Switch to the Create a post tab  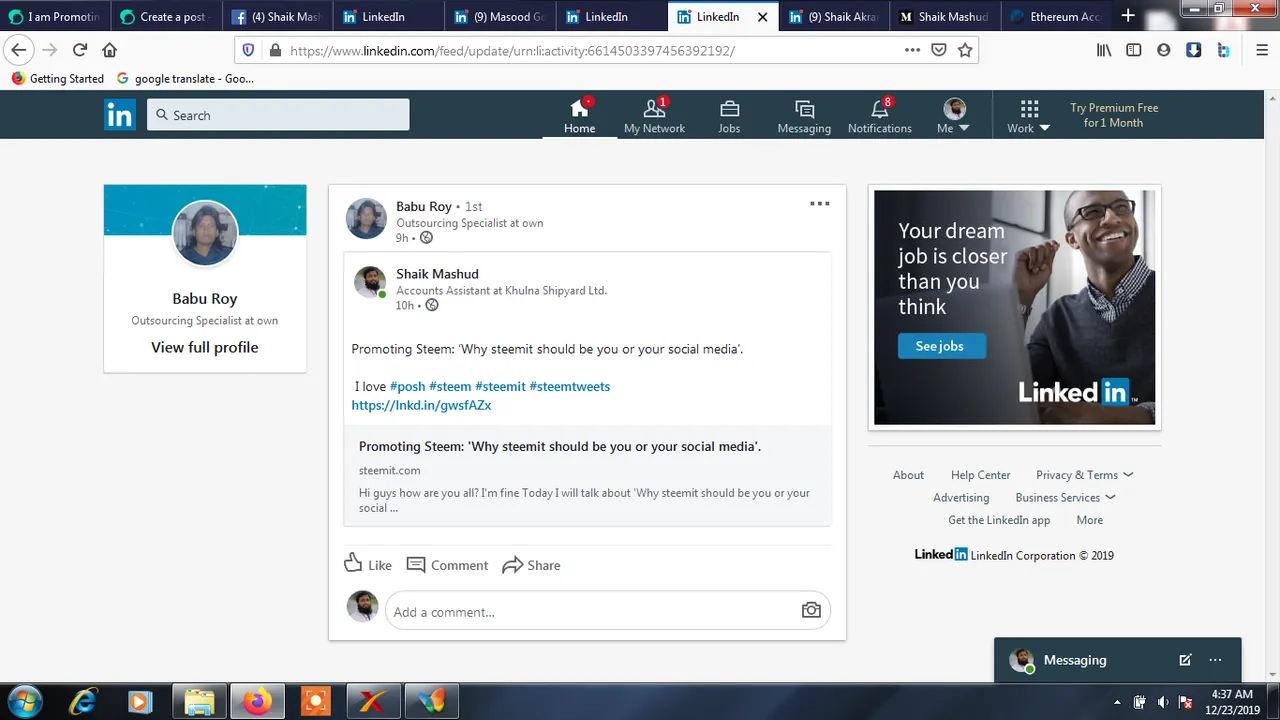(166, 17)
